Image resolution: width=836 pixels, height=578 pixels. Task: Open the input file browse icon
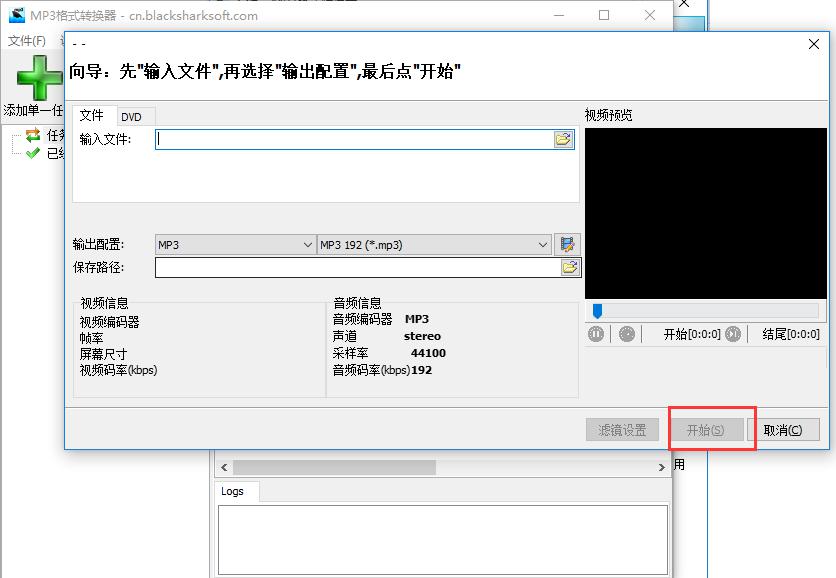click(x=565, y=139)
